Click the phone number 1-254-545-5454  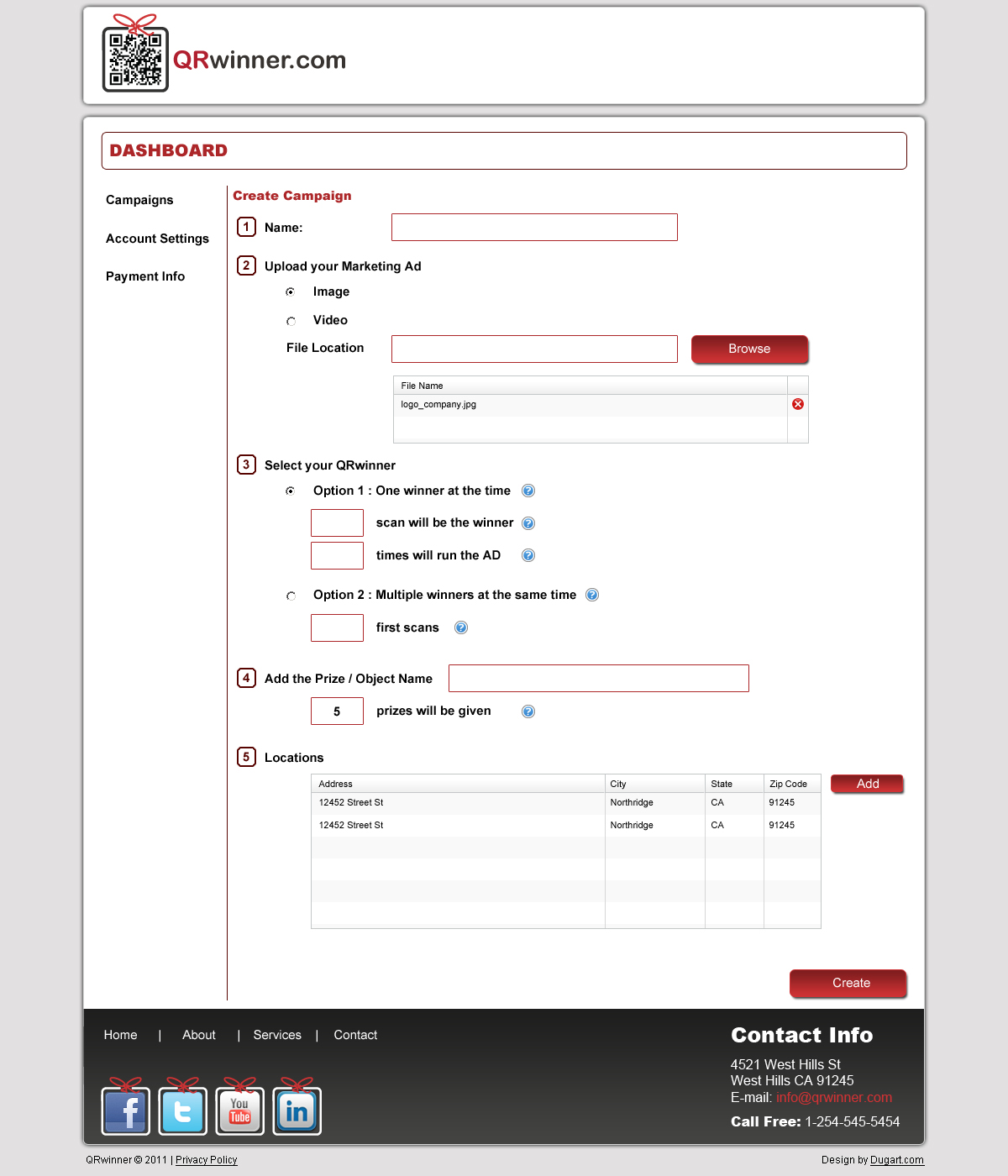pyautogui.click(x=853, y=1121)
